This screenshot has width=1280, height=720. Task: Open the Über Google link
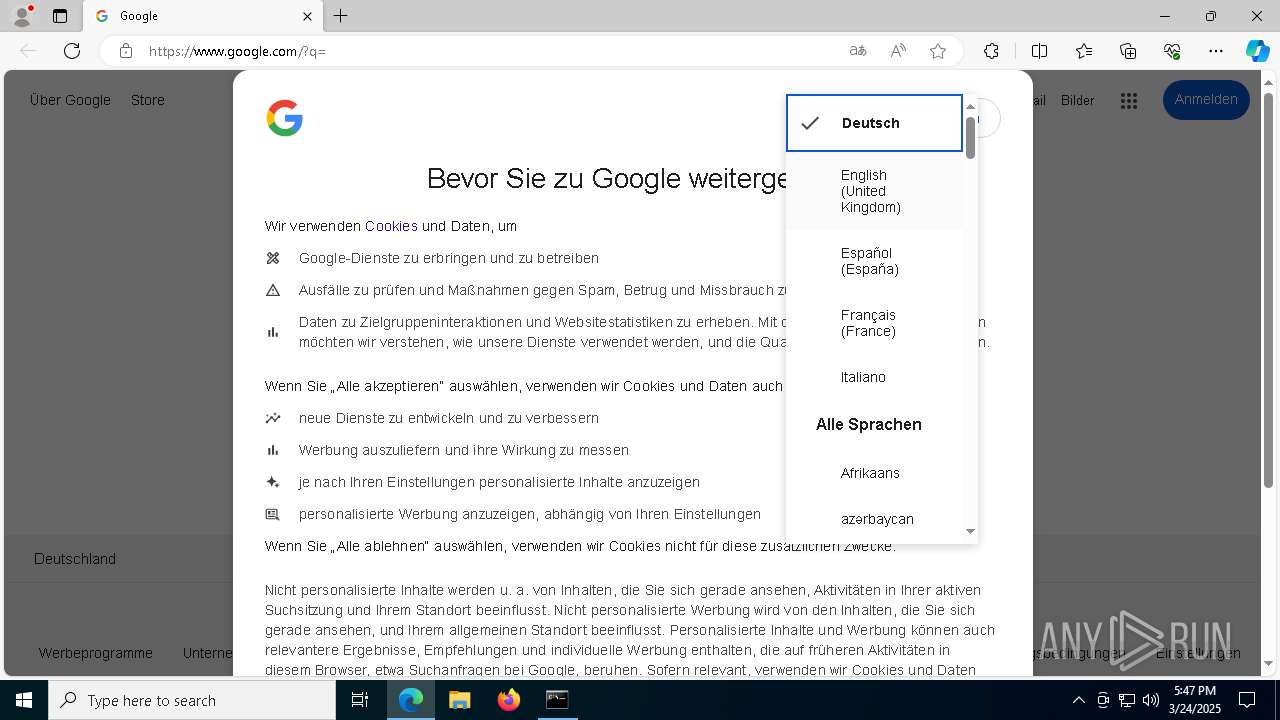click(70, 100)
